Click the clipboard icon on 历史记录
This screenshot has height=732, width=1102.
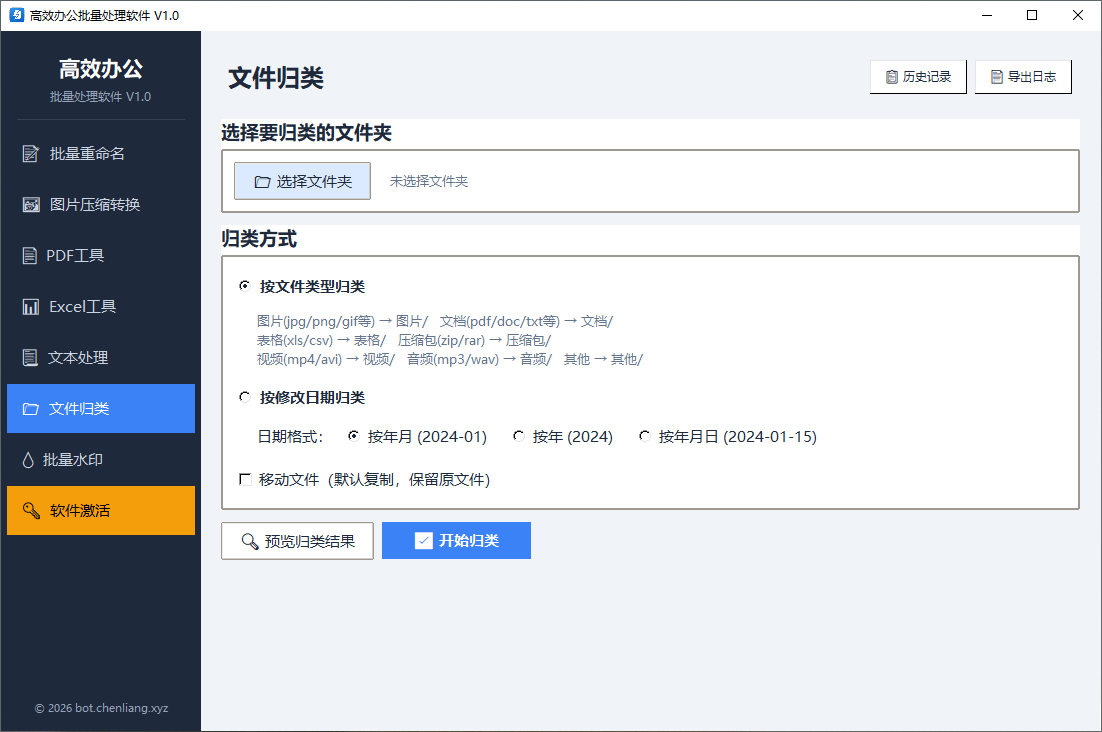(892, 77)
